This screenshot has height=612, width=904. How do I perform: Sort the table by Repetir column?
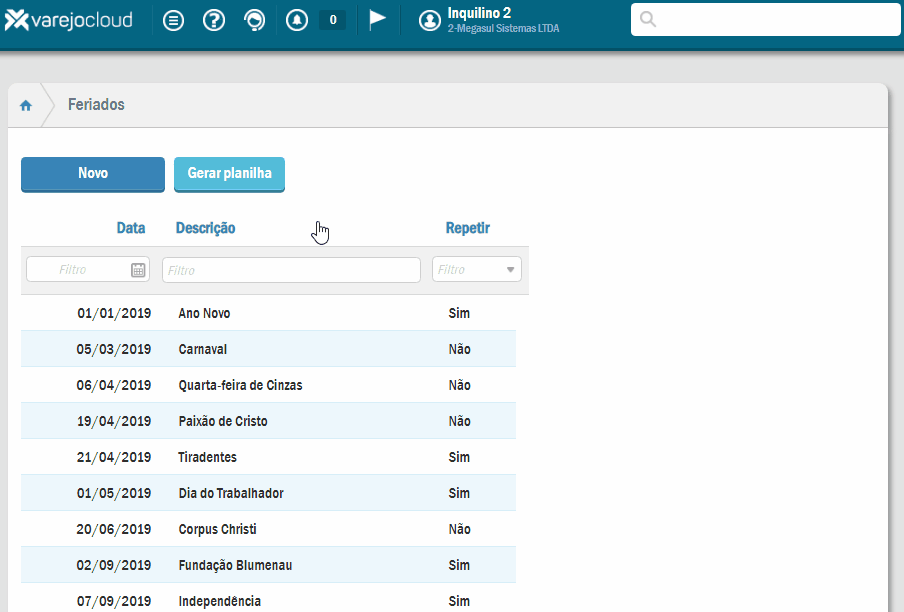click(468, 228)
